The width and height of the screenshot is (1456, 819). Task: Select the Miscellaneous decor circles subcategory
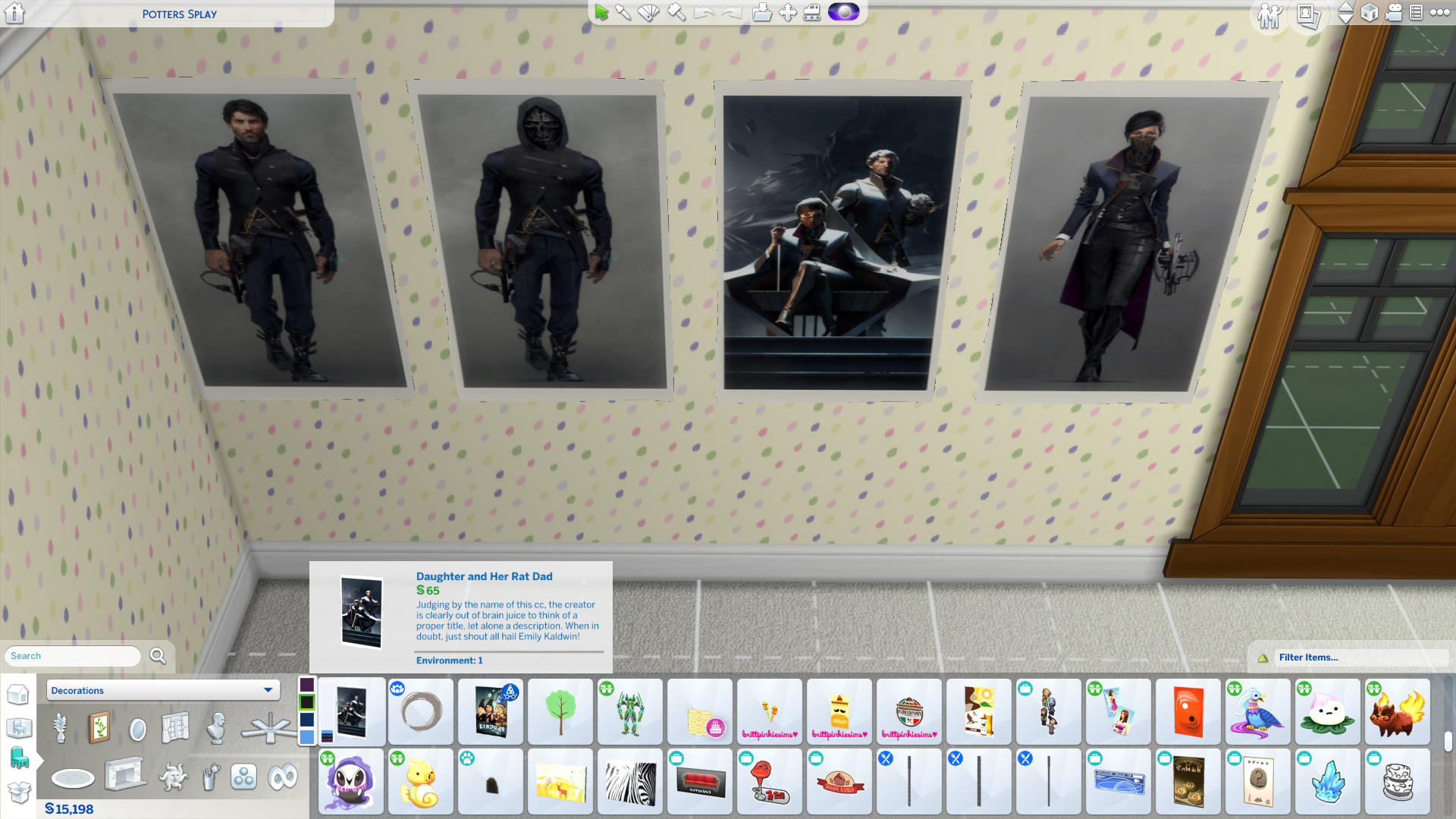pos(243,777)
